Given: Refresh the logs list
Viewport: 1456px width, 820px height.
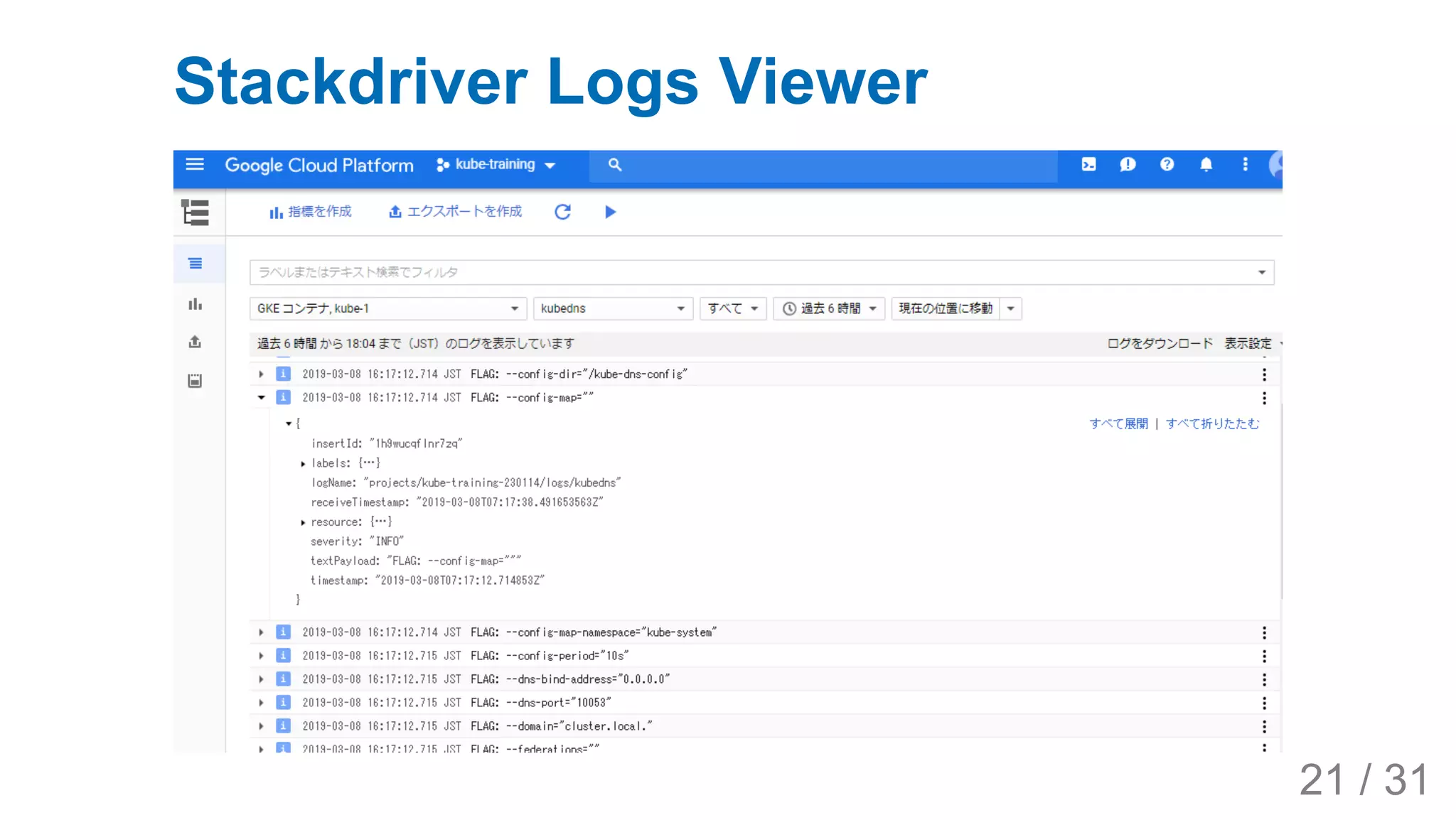Looking at the screenshot, I should [562, 212].
